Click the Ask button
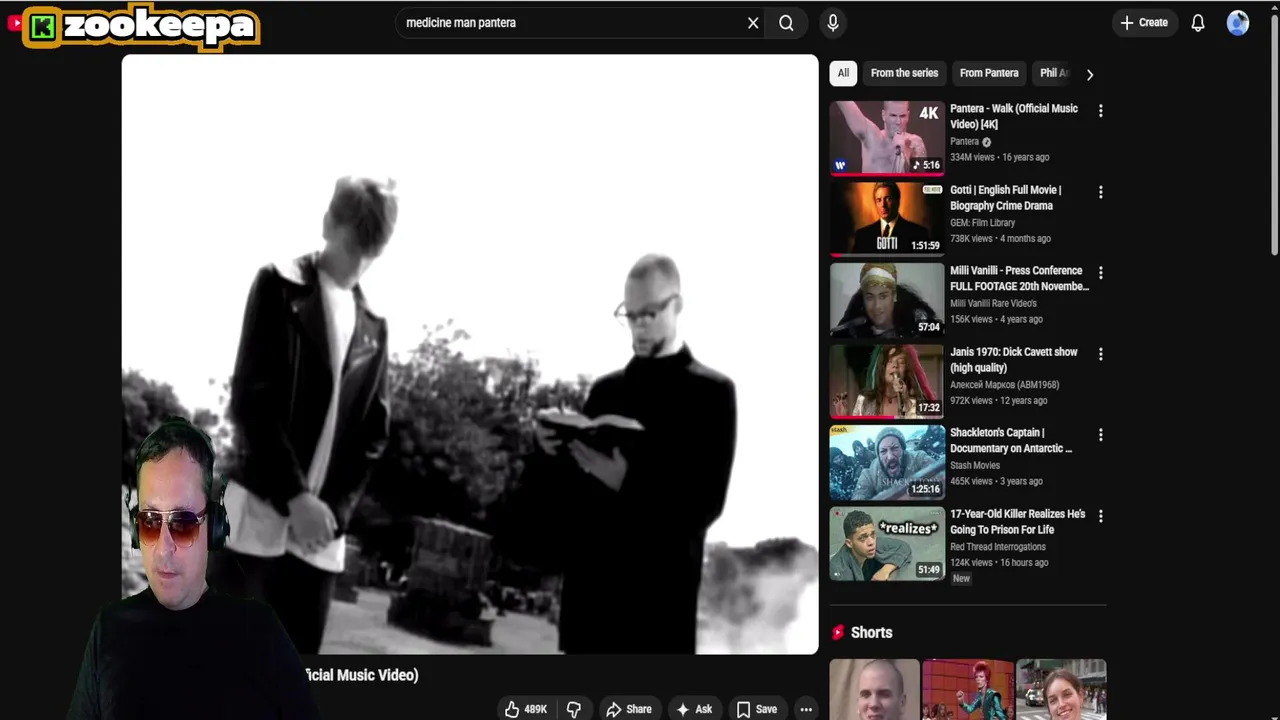1280x720 pixels. pyautogui.click(x=694, y=709)
